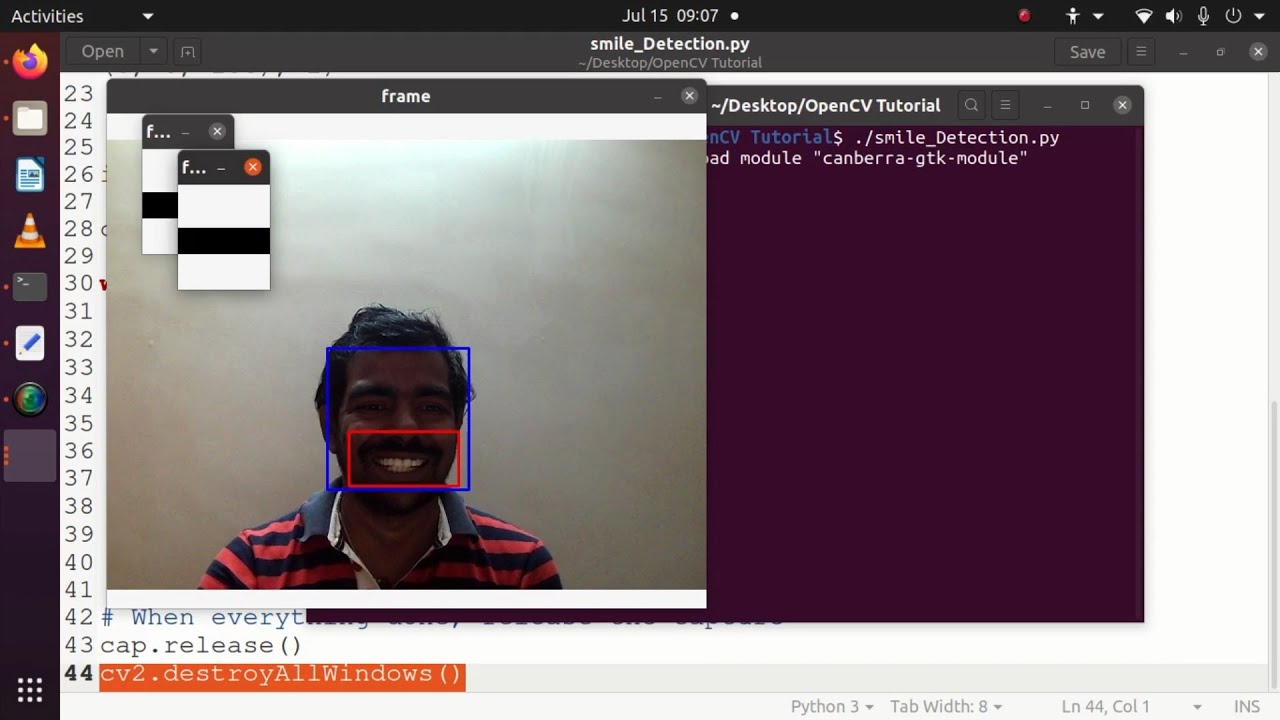Switch to the Text Editor dock icon
Viewport: 1280px width, 720px height.
point(30,343)
